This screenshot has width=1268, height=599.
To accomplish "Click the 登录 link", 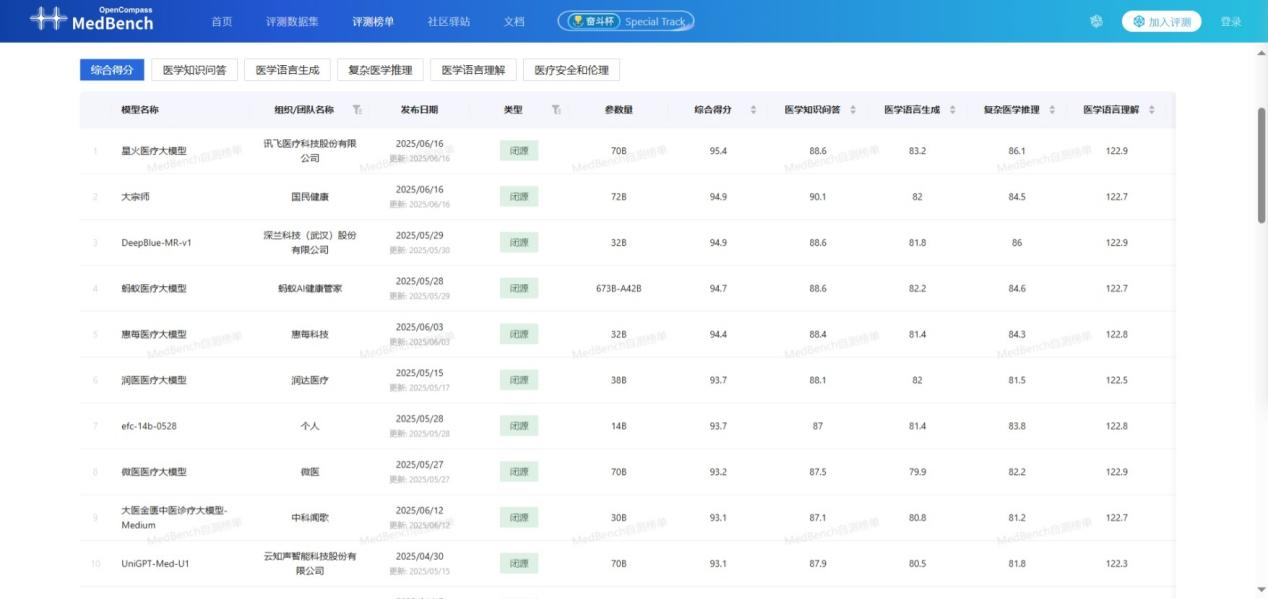I will coord(1230,22).
